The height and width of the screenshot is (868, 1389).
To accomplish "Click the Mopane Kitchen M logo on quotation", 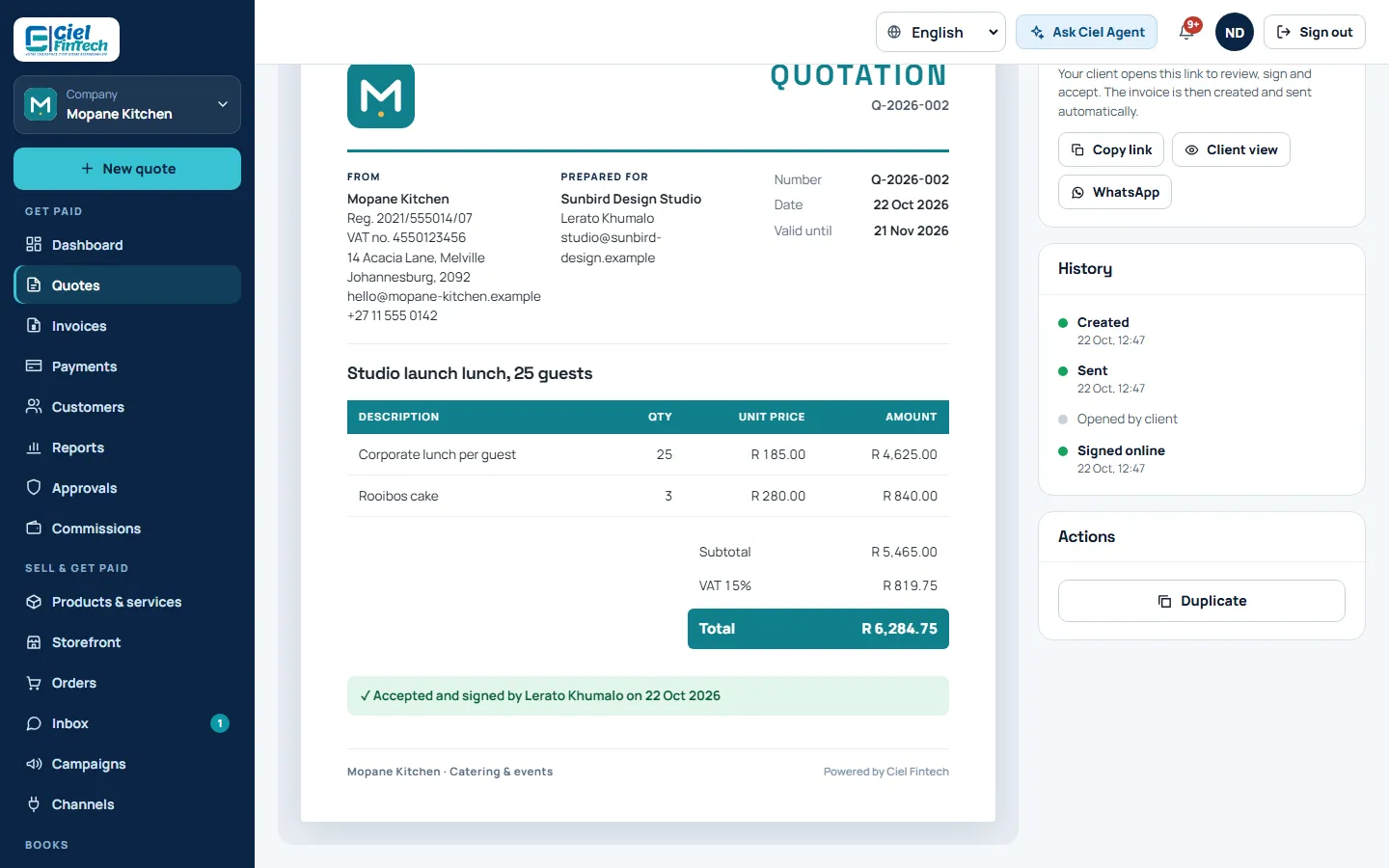I will point(381,95).
